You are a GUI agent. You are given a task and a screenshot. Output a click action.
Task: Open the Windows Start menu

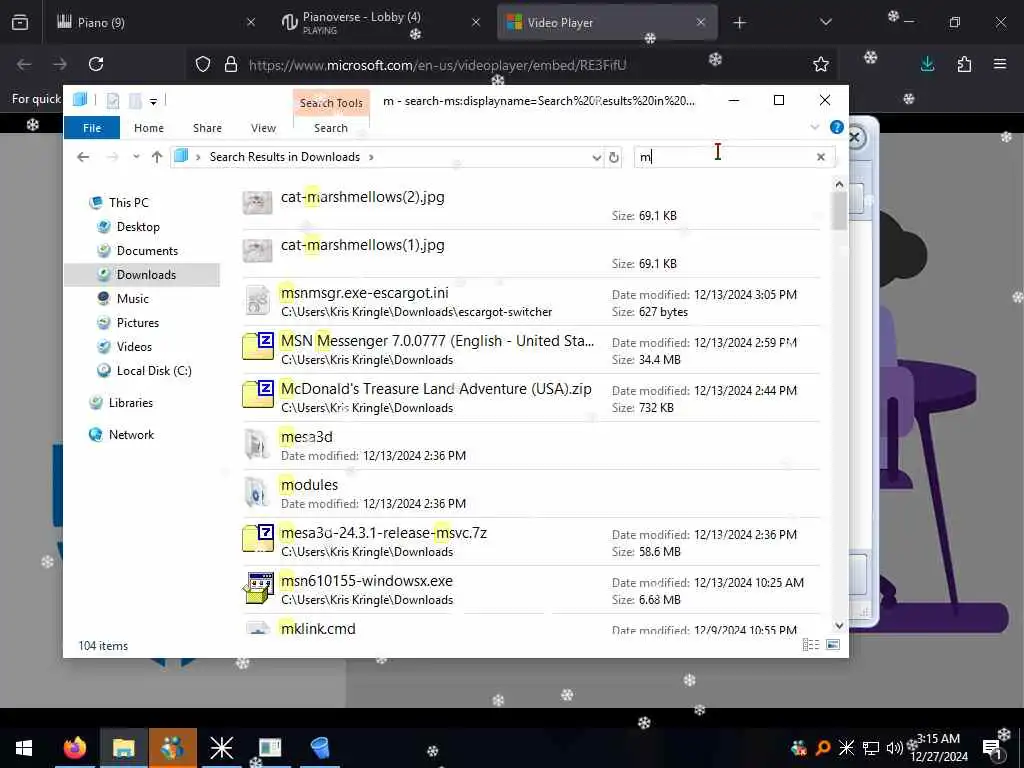pyautogui.click(x=24, y=748)
